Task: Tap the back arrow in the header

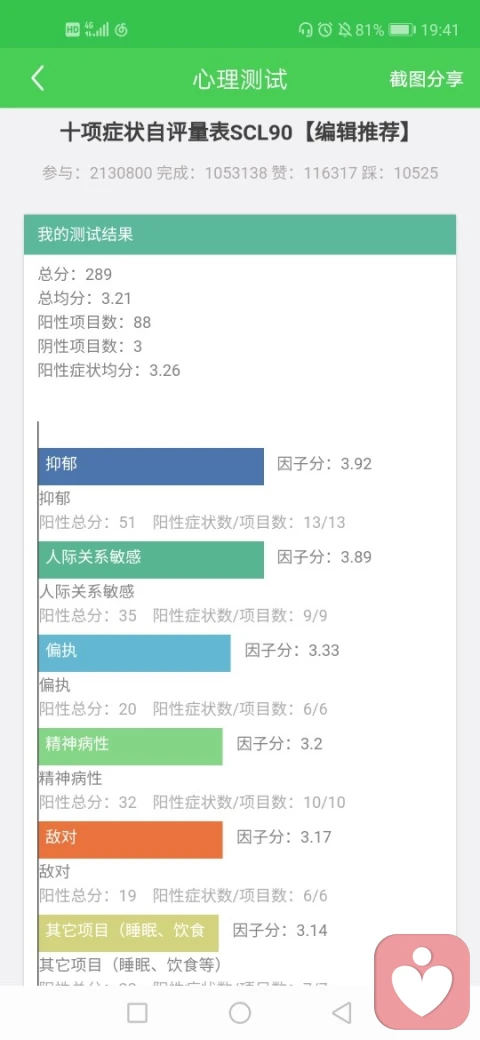Action: point(38,78)
